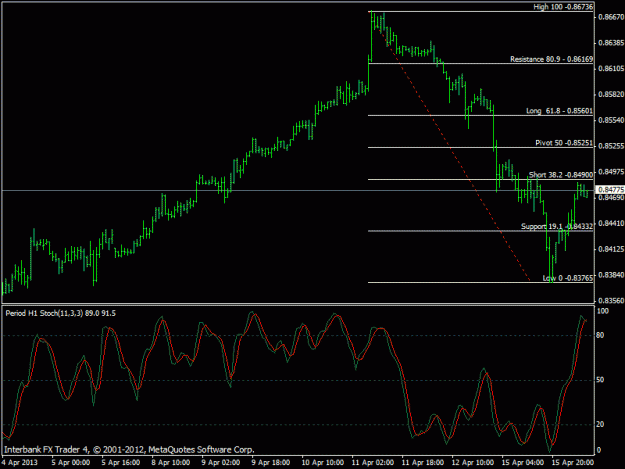Image resolution: width=625 pixels, height=469 pixels.
Task: Select the red dashed Fibonacci trend line
Action: [451, 147]
